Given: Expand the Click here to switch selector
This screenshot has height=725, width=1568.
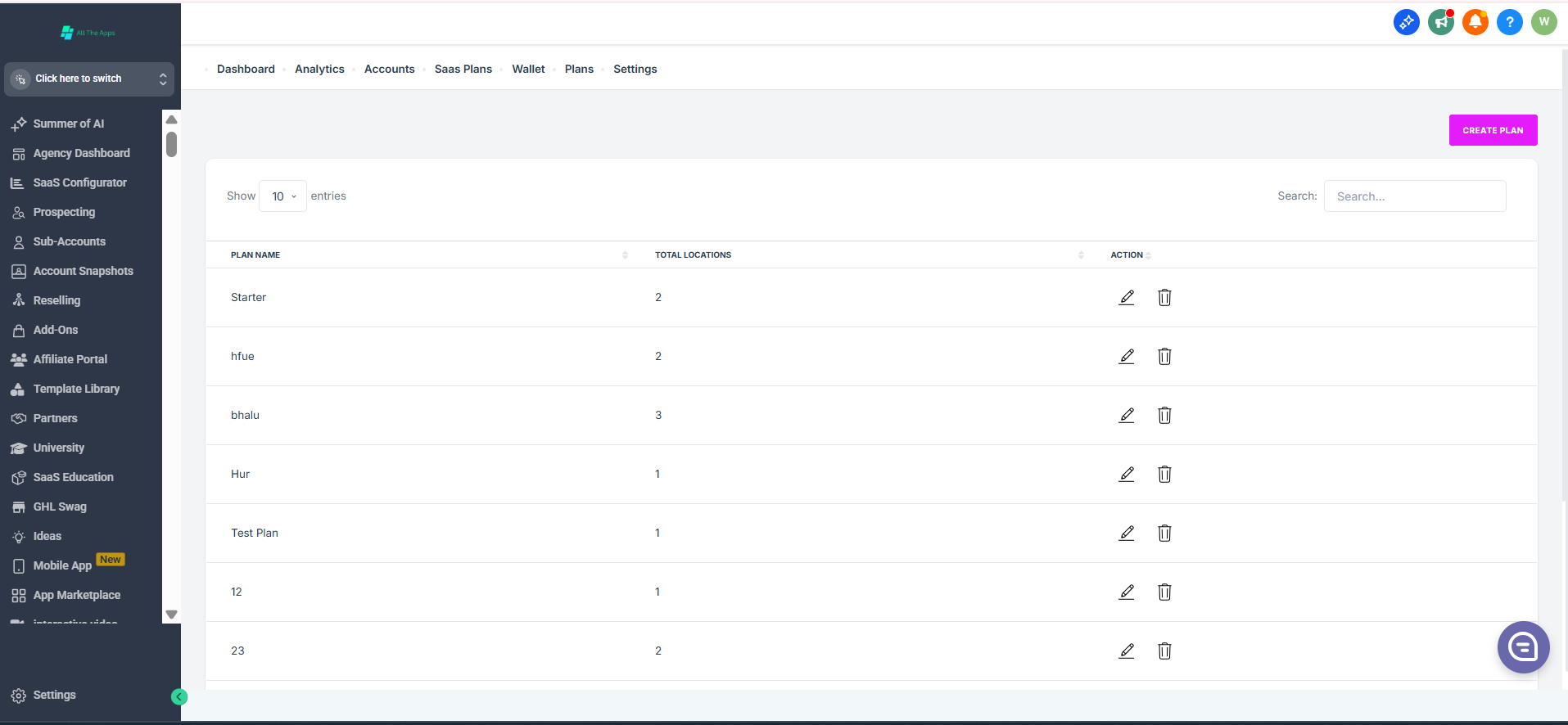Looking at the screenshot, I should 89,79.
